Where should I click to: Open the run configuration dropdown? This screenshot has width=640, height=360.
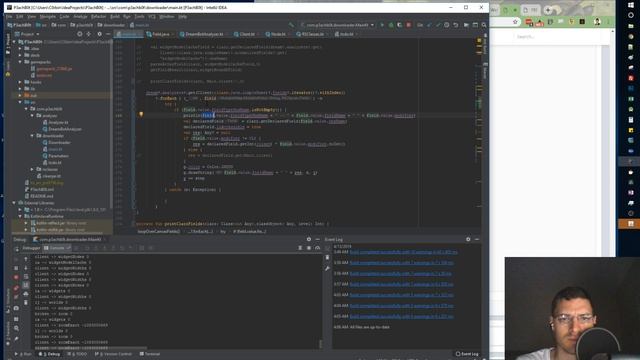338,25
